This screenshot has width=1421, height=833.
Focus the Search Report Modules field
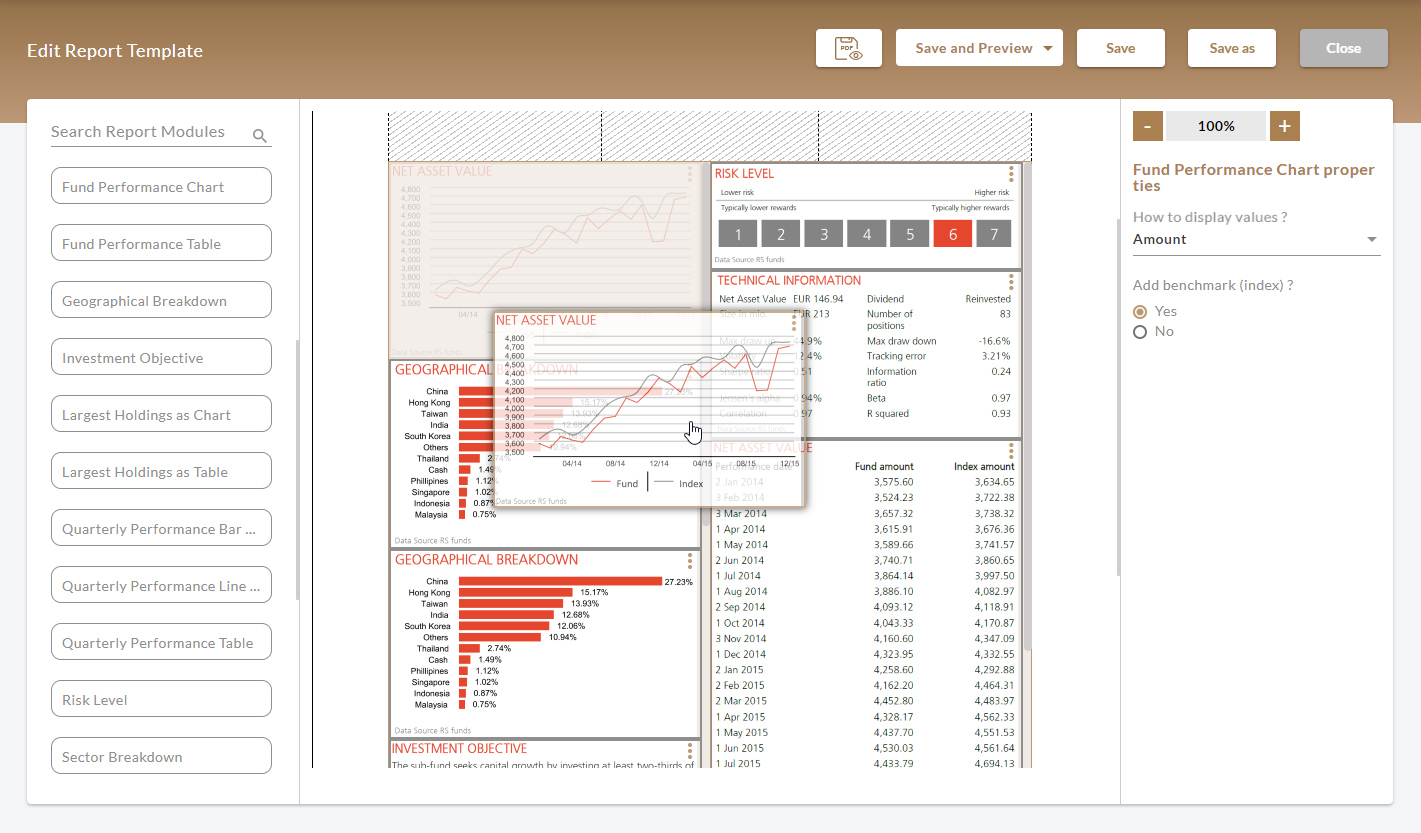148,132
